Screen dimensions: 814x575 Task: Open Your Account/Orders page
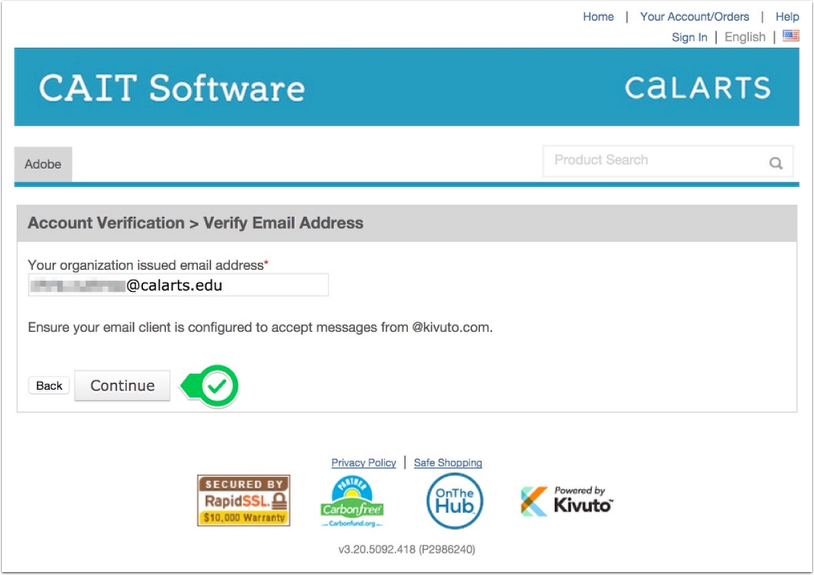[694, 17]
